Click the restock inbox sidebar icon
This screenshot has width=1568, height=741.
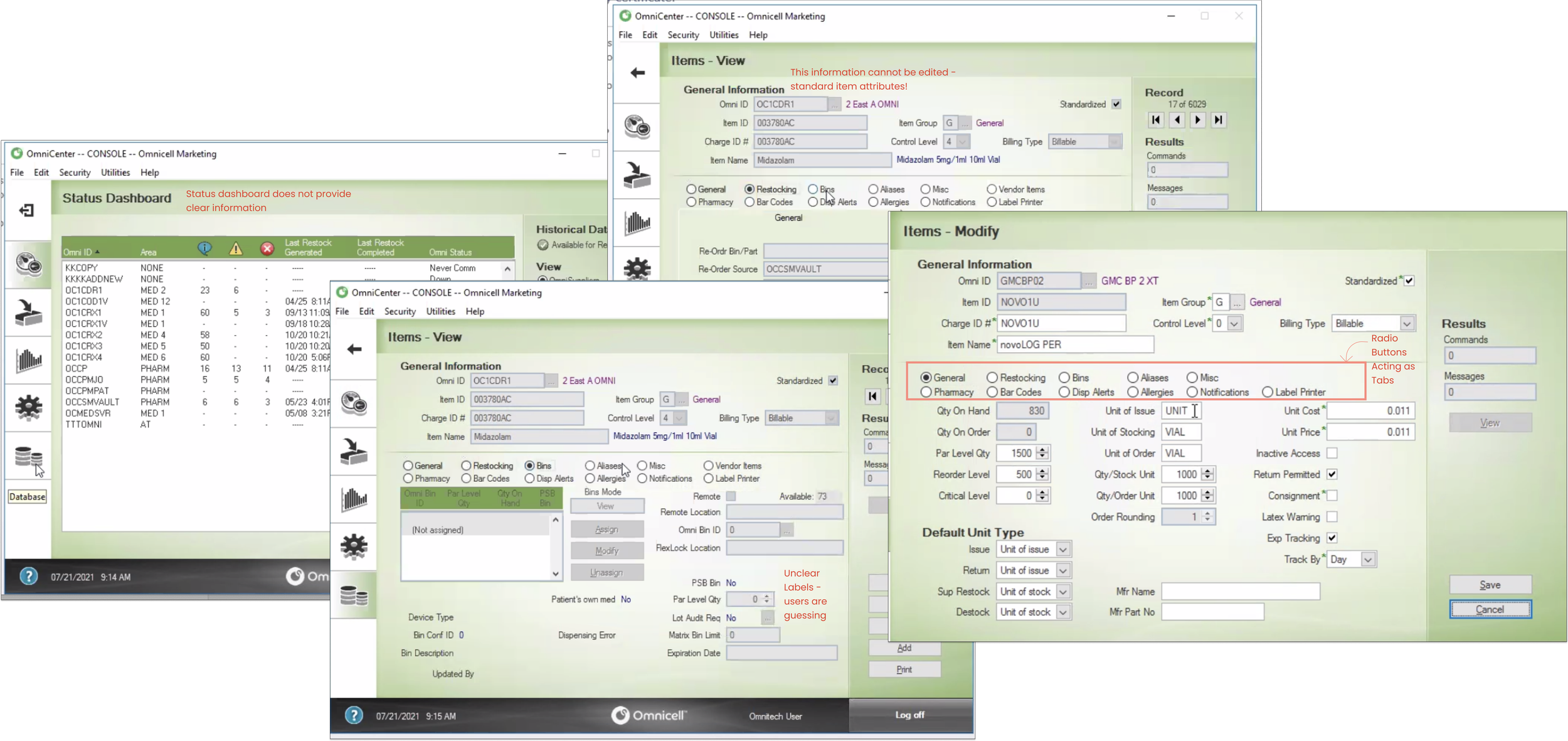[x=28, y=312]
